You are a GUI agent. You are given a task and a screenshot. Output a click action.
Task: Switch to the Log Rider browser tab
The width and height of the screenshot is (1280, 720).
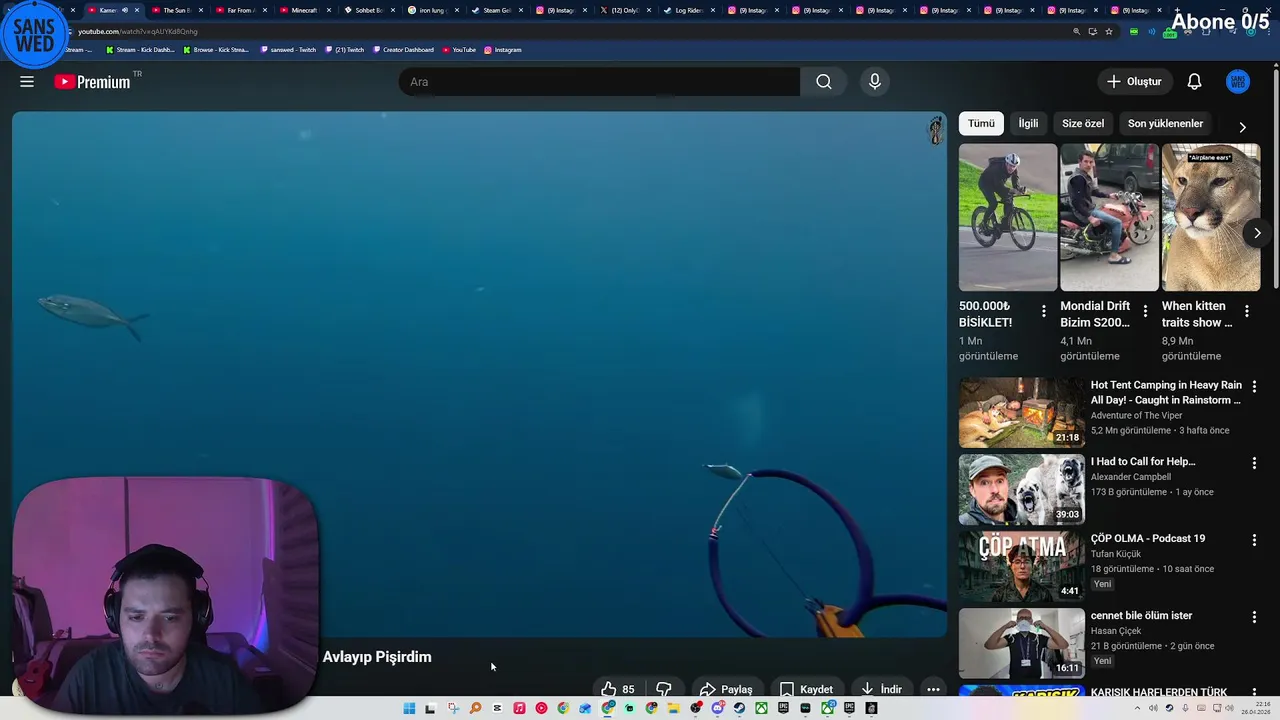pyautogui.click(x=688, y=10)
